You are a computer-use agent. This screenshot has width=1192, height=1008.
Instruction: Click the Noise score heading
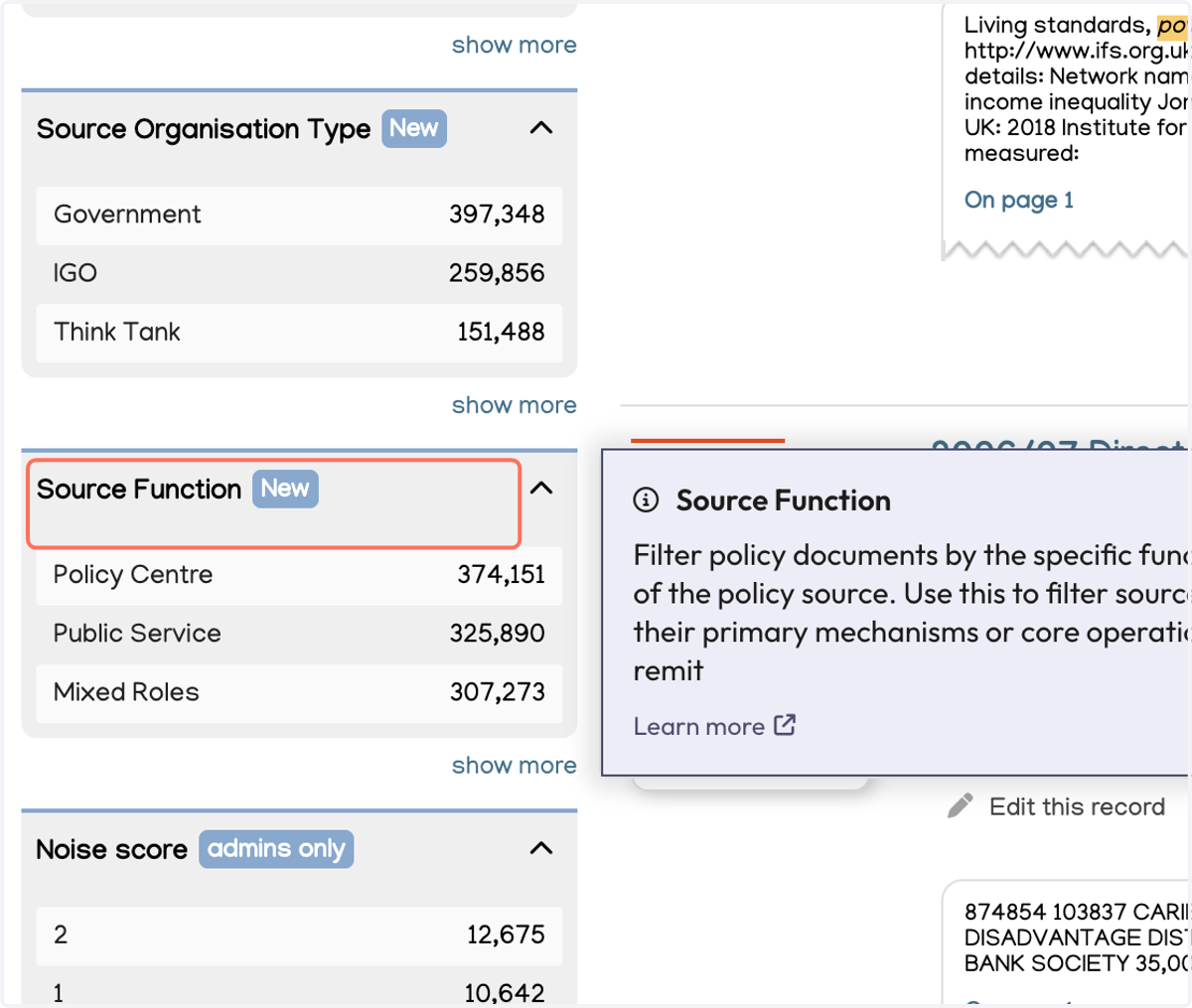[112, 850]
